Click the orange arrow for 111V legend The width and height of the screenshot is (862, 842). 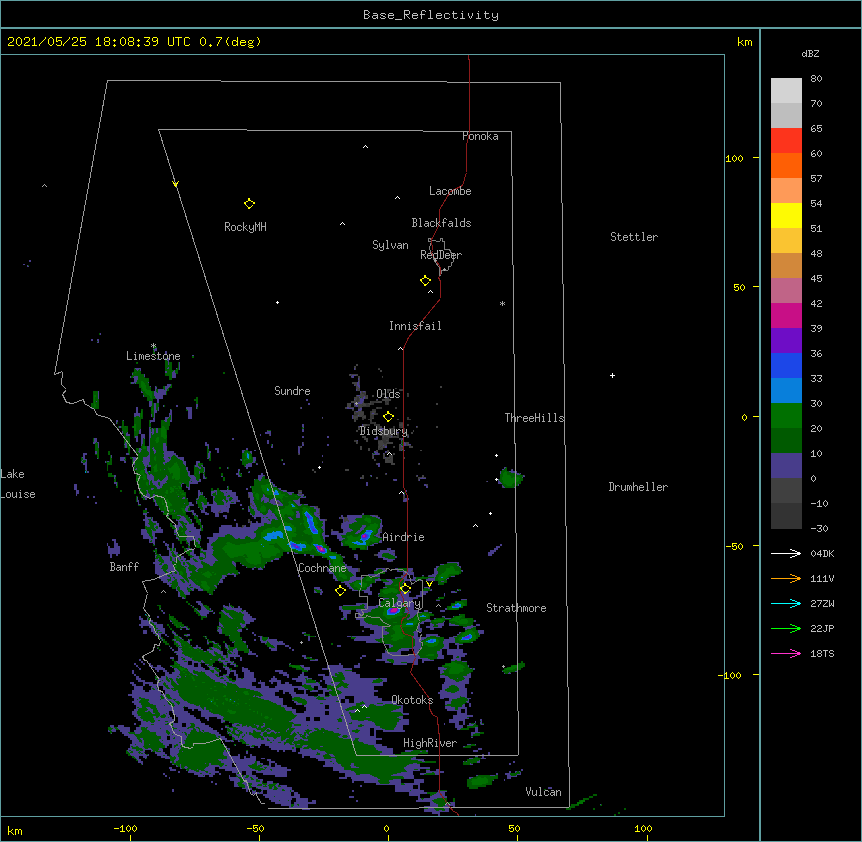(x=786, y=578)
